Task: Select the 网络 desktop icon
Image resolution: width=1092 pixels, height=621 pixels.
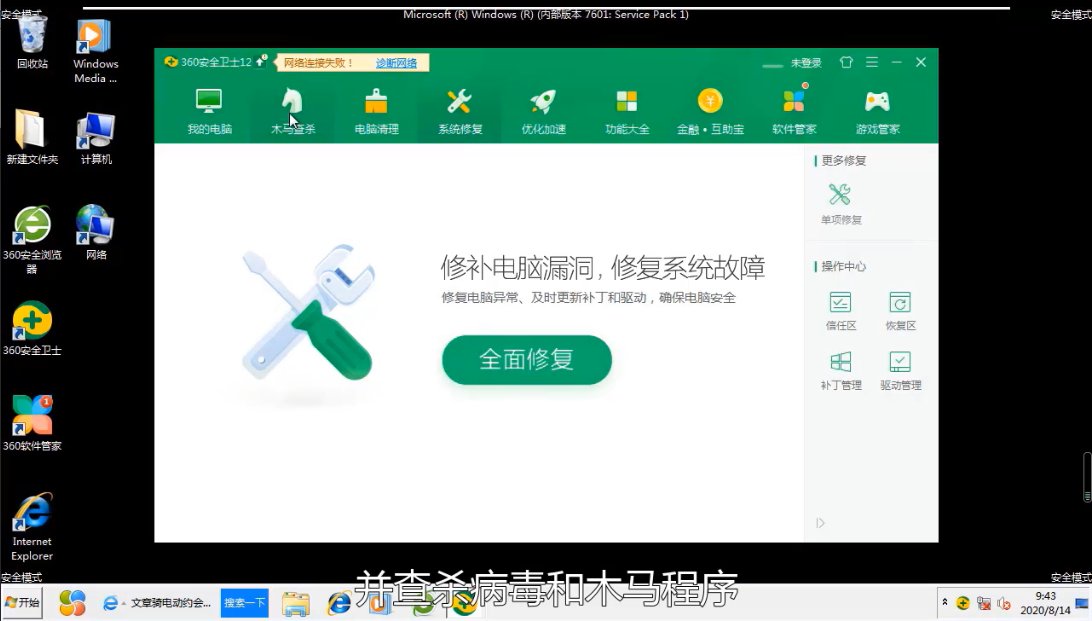Action: 95,233
